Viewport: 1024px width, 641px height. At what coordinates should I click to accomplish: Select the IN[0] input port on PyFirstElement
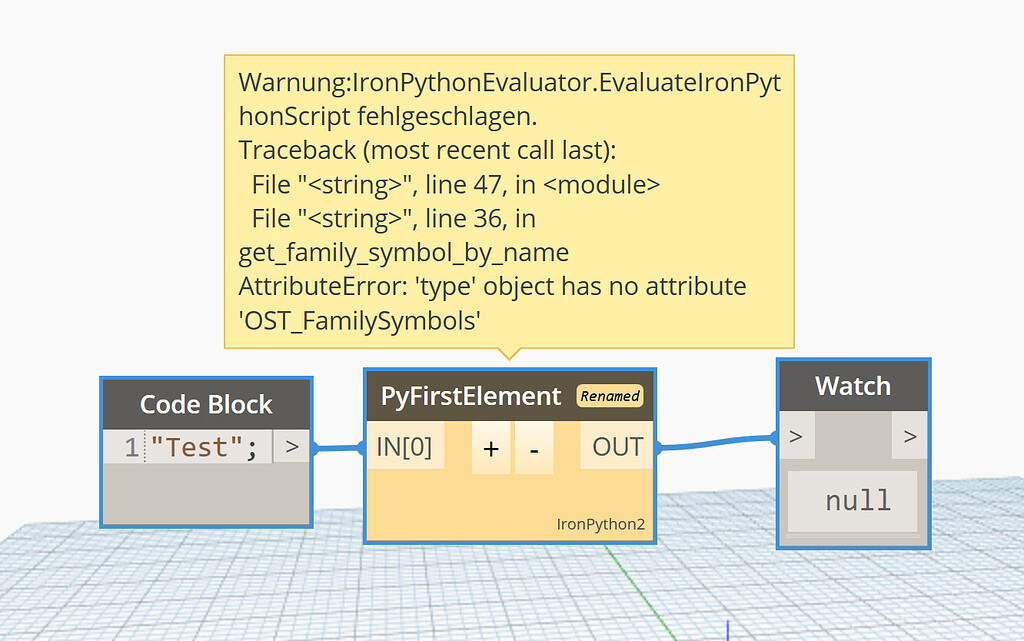pyautogui.click(x=405, y=447)
